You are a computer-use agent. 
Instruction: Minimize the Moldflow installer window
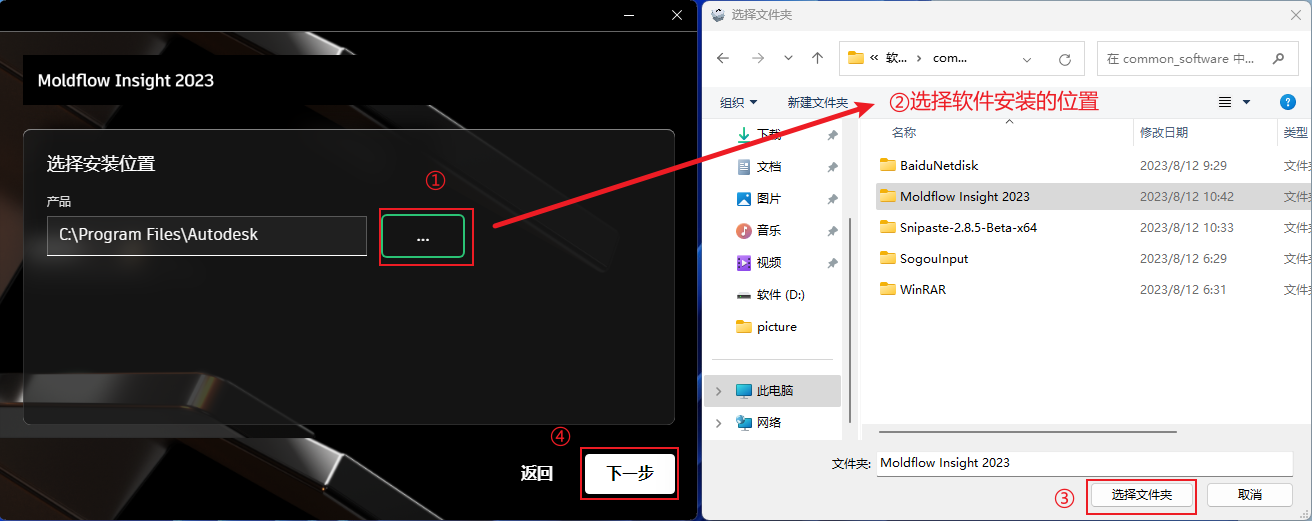[630, 15]
